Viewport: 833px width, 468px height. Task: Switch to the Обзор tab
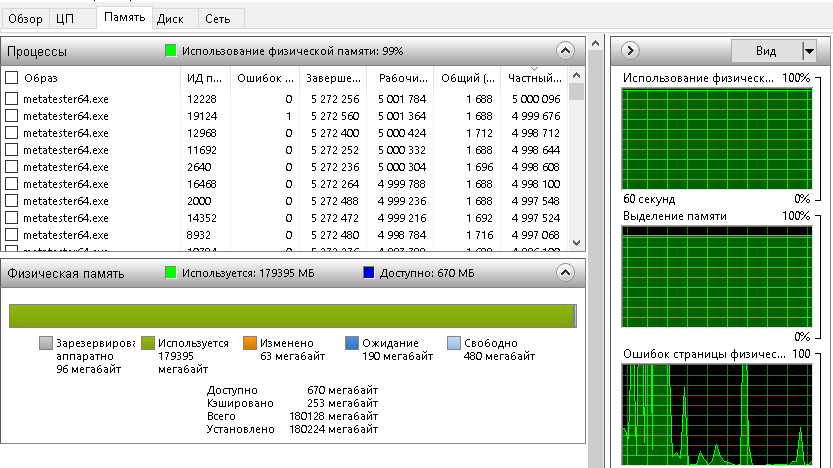(26, 18)
